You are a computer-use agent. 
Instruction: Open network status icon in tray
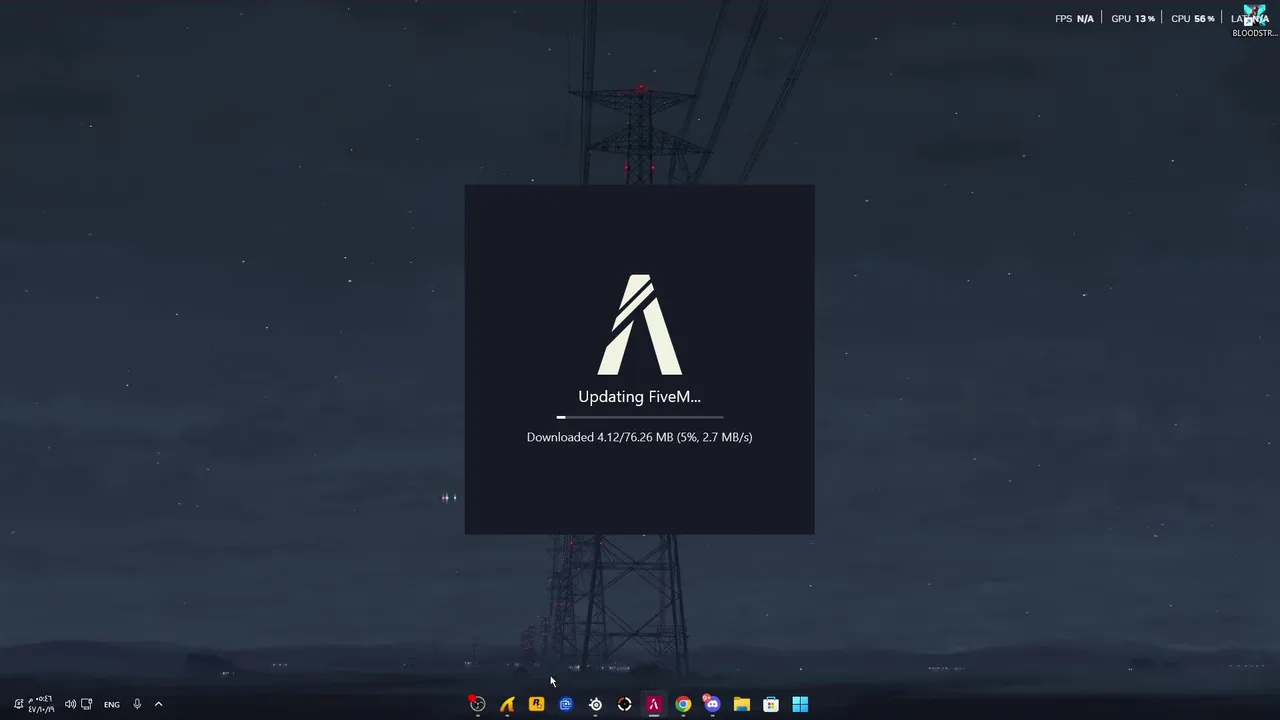(x=86, y=704)
